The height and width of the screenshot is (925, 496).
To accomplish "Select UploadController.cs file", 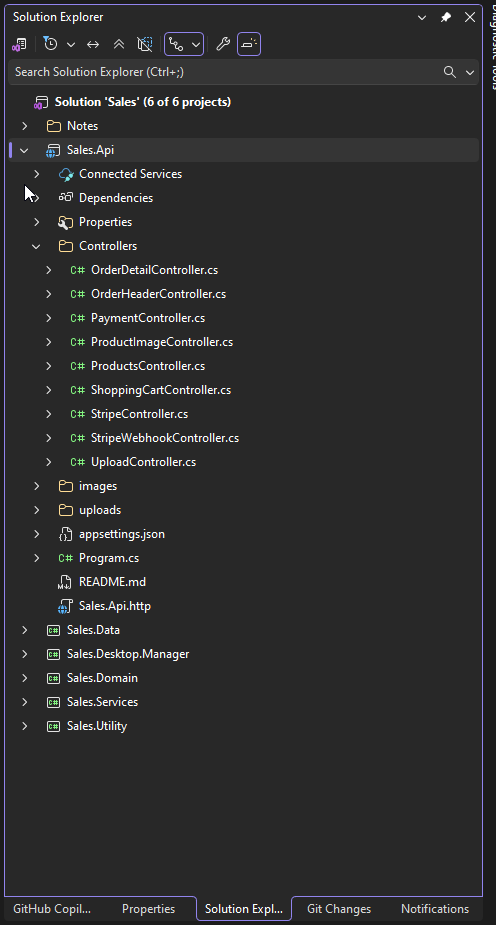I will (x=143, y=462).
